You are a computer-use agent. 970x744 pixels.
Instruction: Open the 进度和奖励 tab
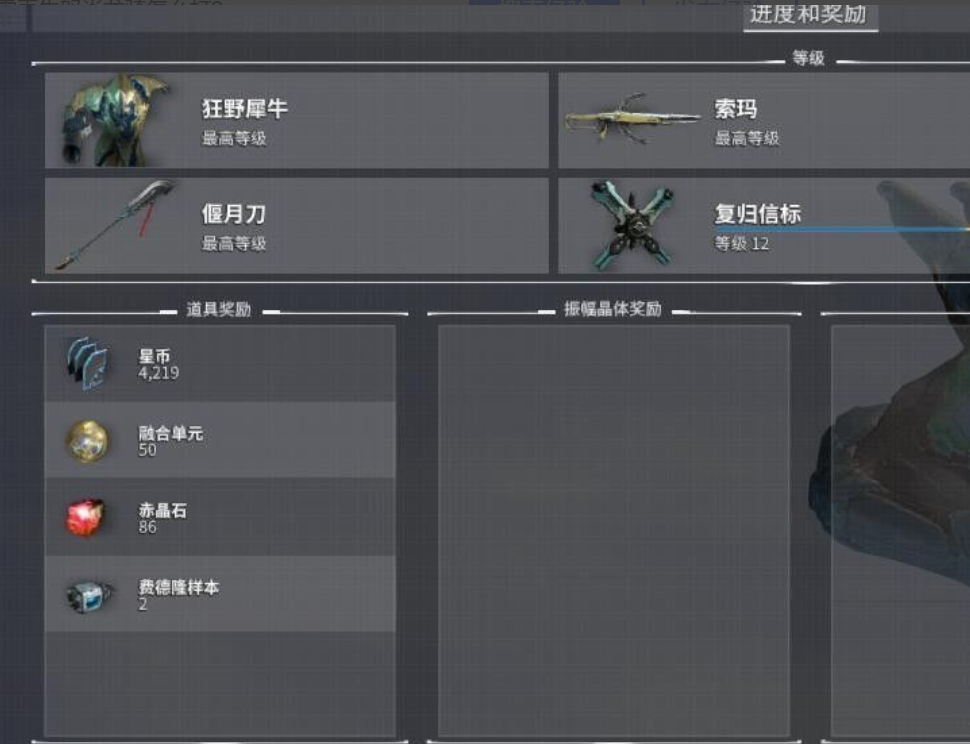[x=809, y=14]
